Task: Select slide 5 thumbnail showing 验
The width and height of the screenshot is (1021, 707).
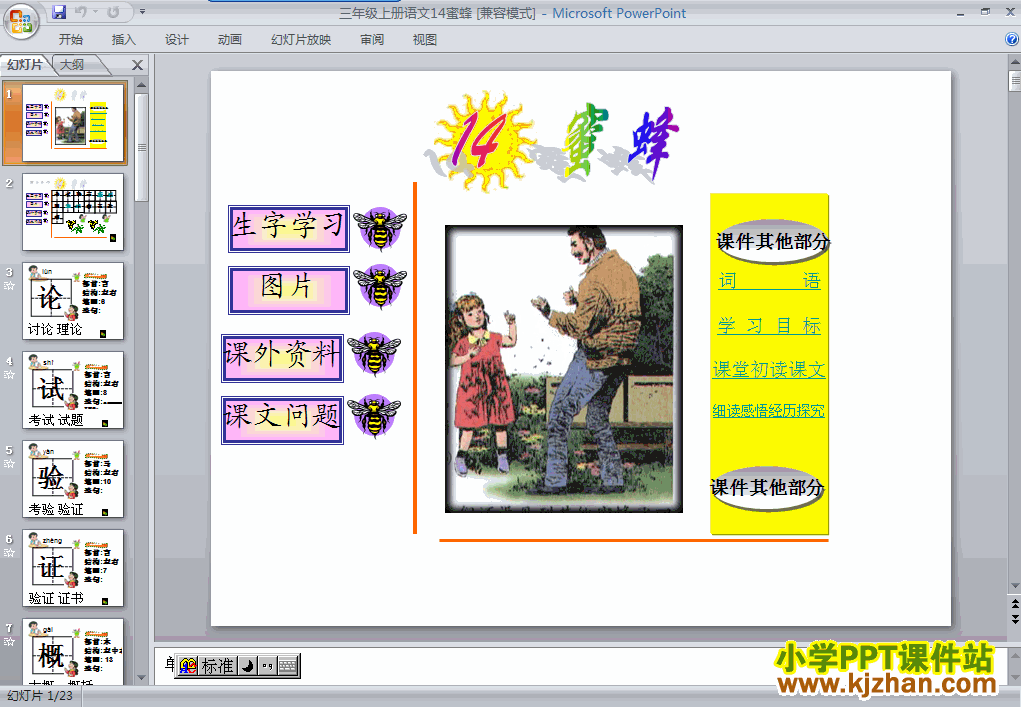Action: (73, 479)
